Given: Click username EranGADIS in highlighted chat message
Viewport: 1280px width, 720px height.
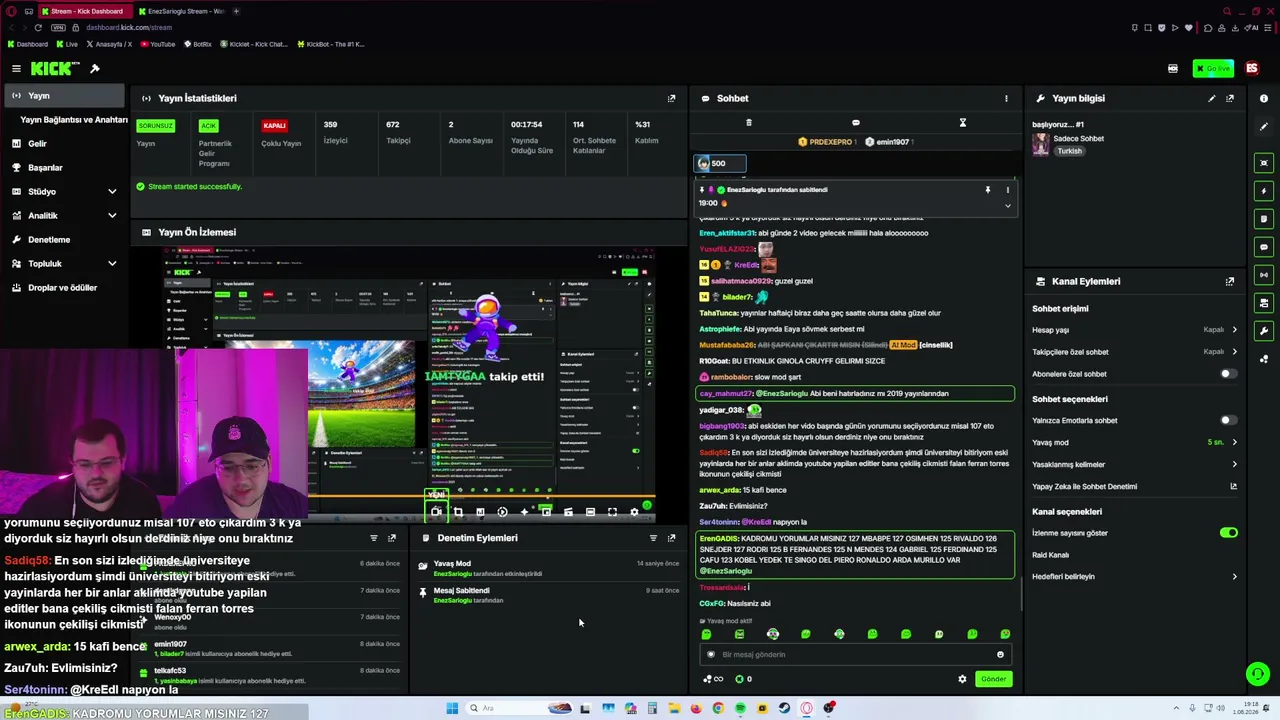Looking at the screenshot, I should click(x=719, y=539).
